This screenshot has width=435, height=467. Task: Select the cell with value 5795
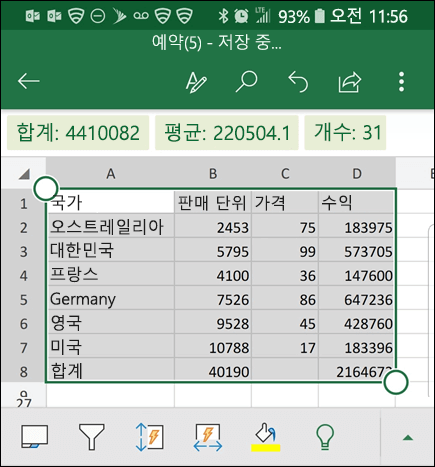[x=213, y=250]
